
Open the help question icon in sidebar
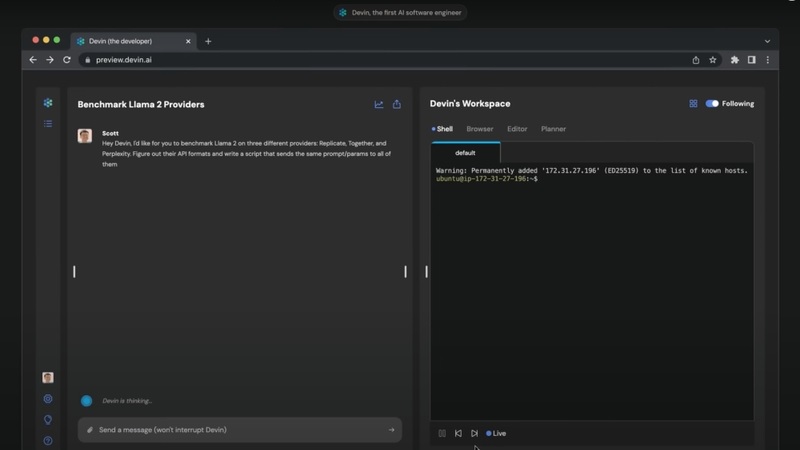coord(48,441)
